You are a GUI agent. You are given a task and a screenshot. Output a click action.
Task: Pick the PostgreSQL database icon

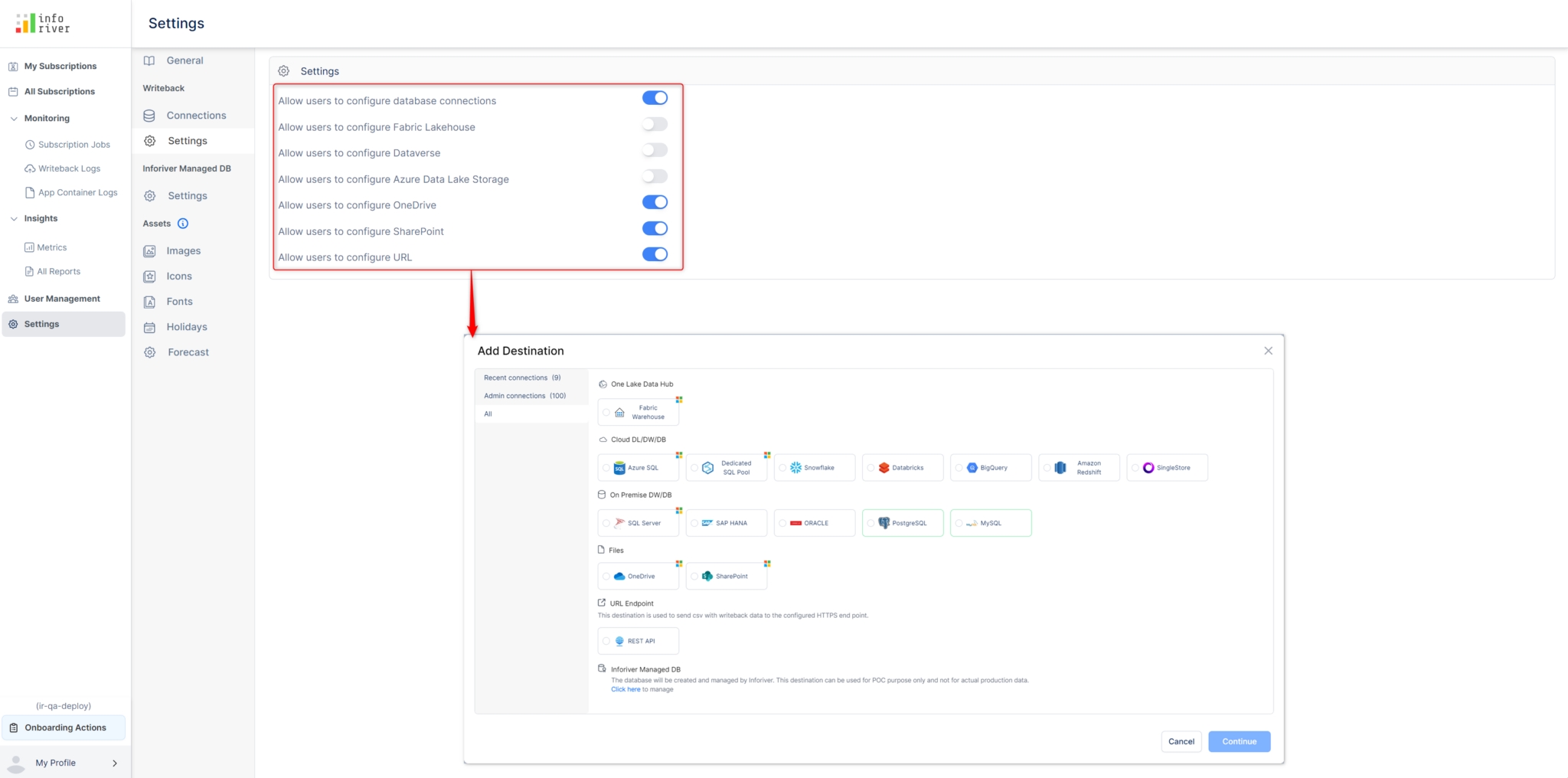pyautogui.click(x=884, y=523)
